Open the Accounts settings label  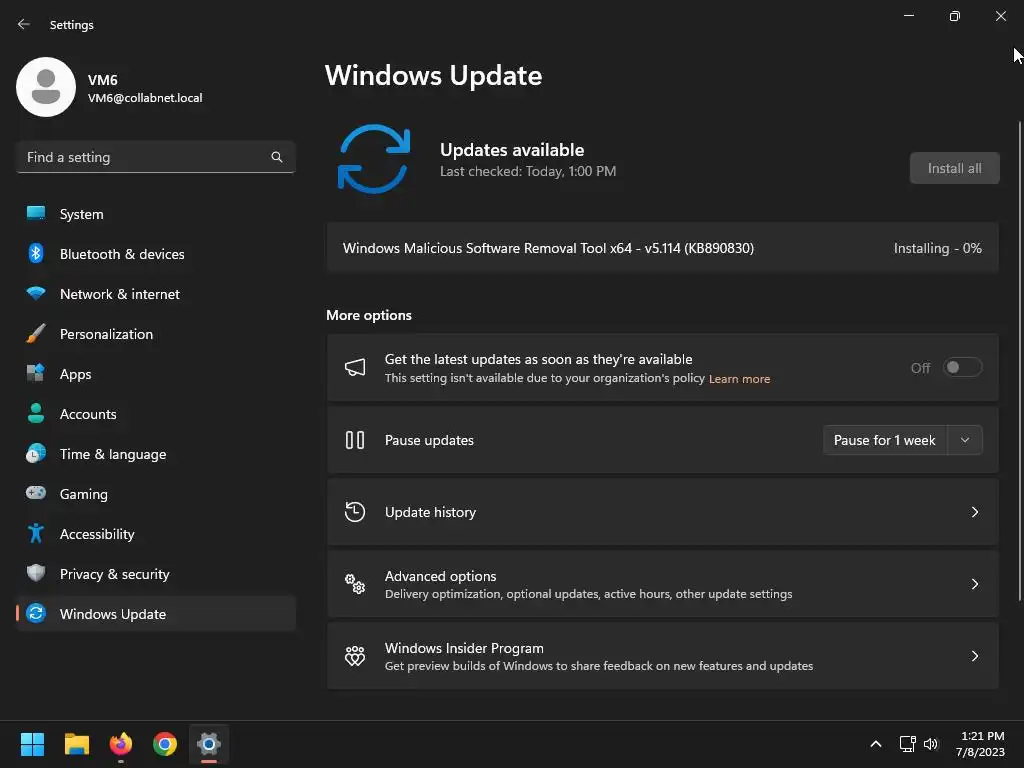[x=88, y=414]
